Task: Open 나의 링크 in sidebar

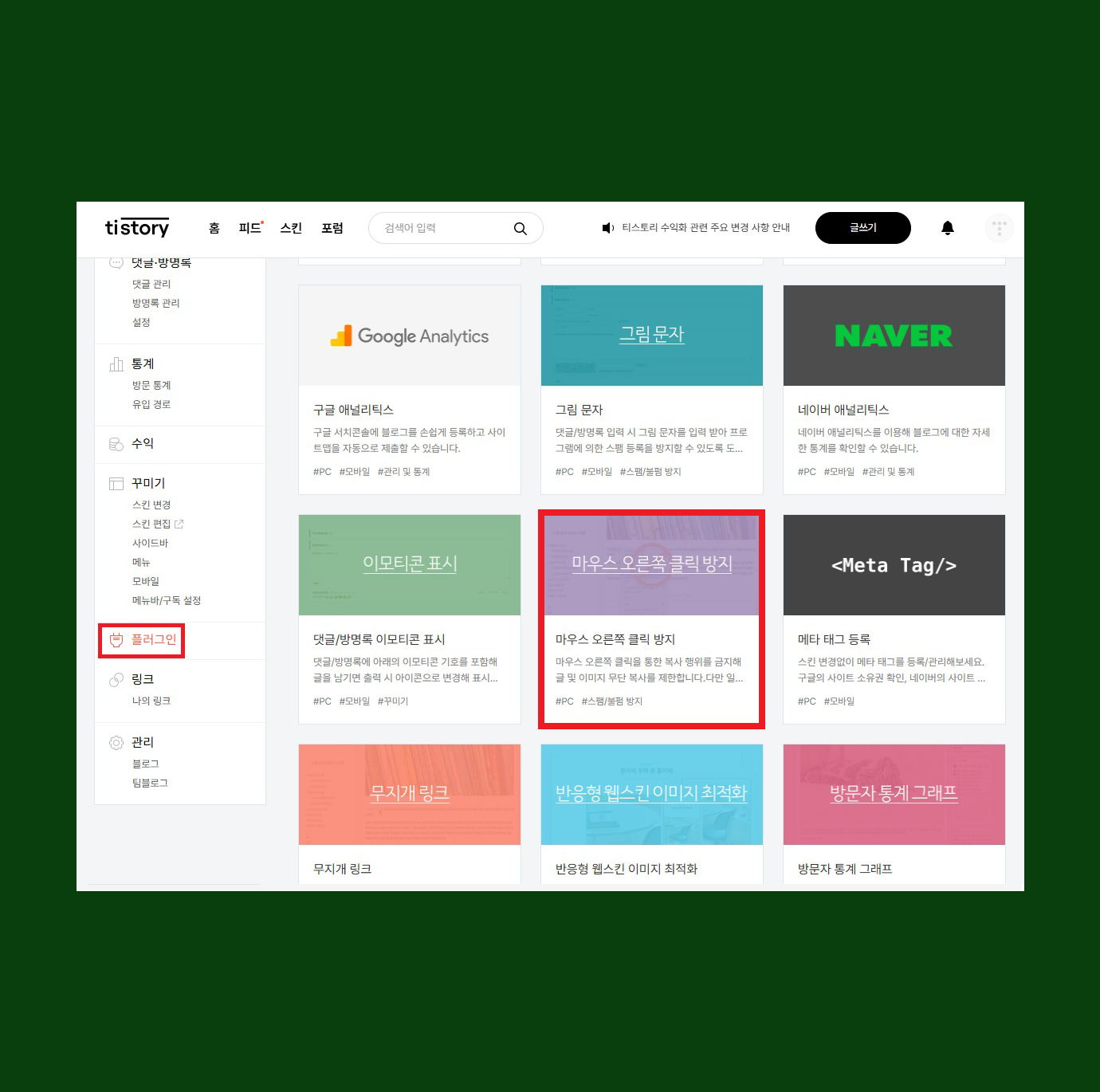Action: (151, 701)
